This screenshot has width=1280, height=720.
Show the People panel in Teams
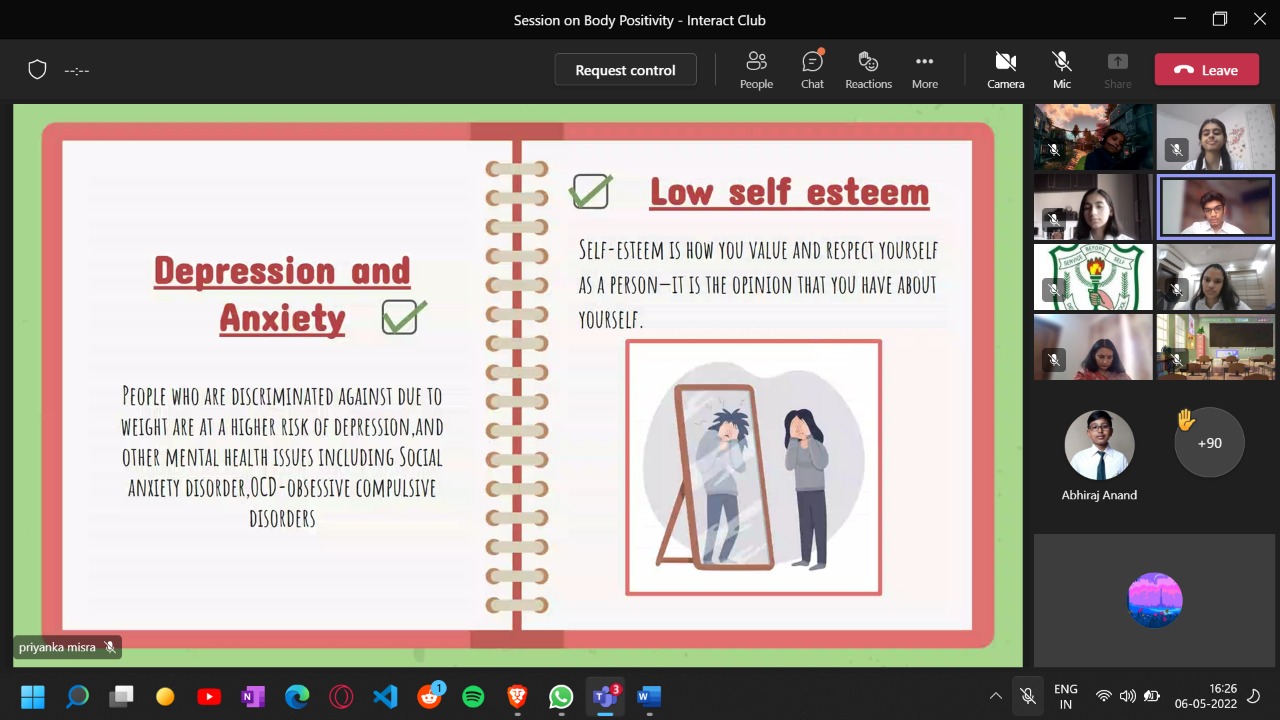coord(756,70)
